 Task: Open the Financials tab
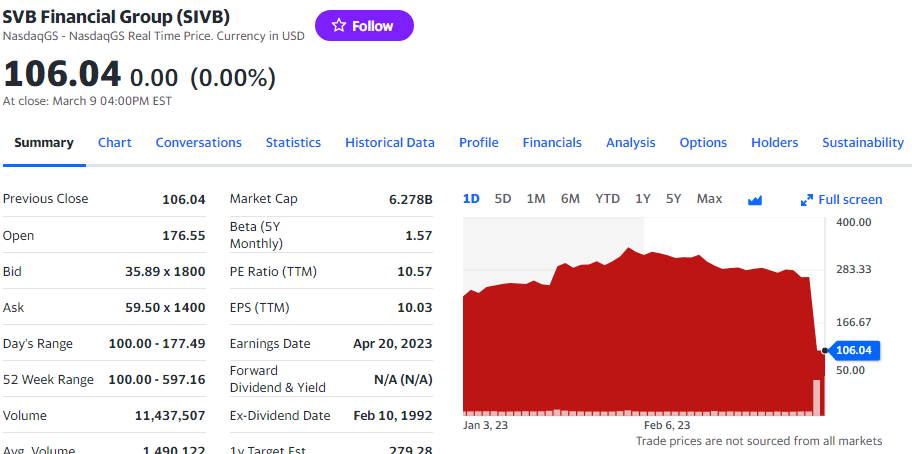(552, 142)
